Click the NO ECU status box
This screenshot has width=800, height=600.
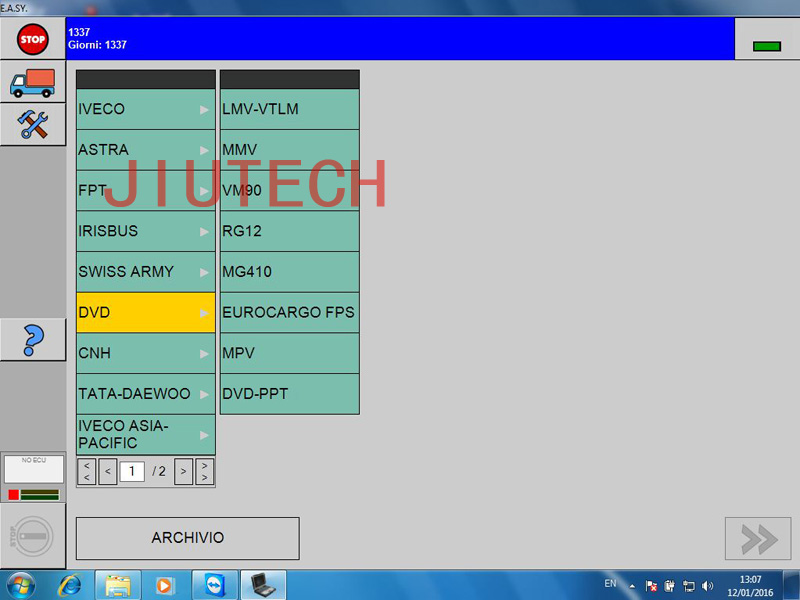tap(34, 469)
